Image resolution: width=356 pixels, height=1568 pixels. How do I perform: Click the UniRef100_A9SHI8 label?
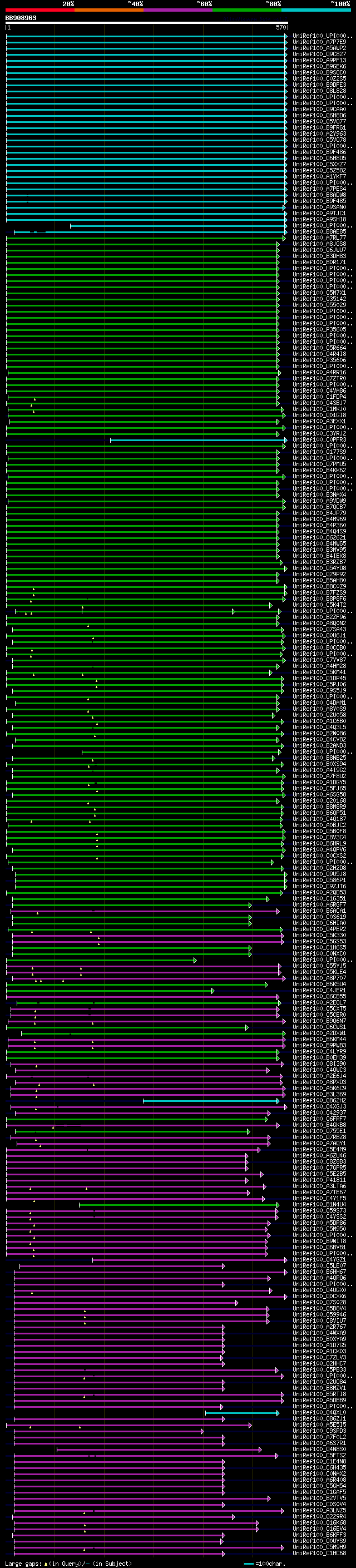coord(319,220)
